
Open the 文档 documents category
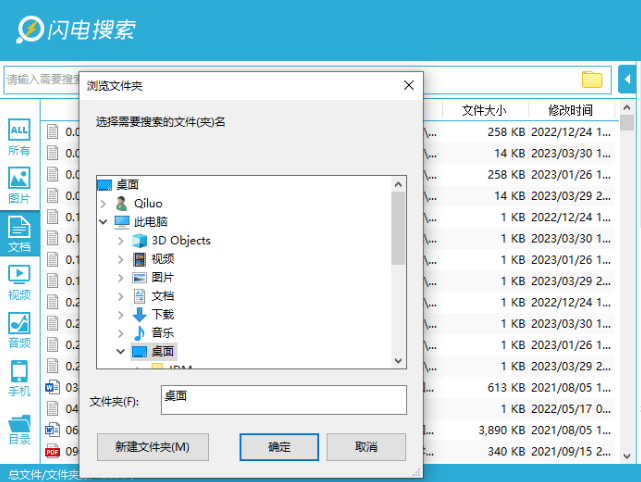(x=19, y=234)
